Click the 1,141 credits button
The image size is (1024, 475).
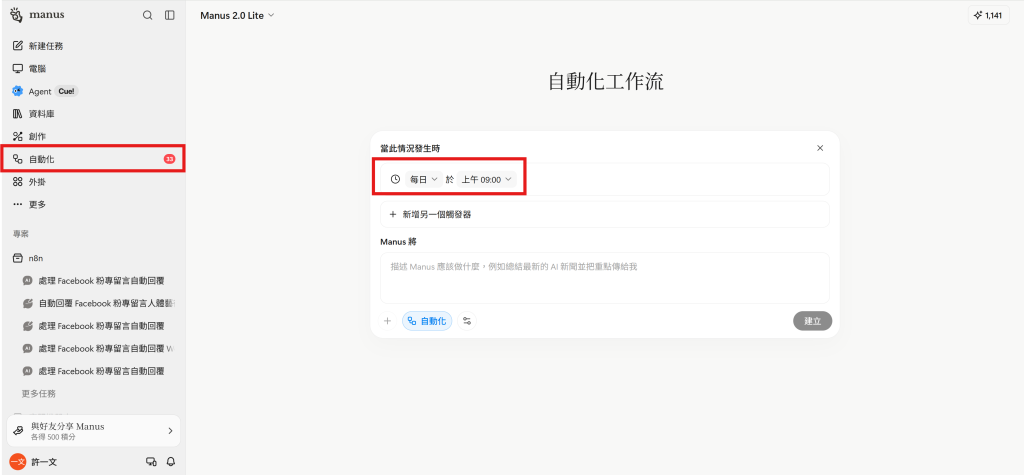989,15
